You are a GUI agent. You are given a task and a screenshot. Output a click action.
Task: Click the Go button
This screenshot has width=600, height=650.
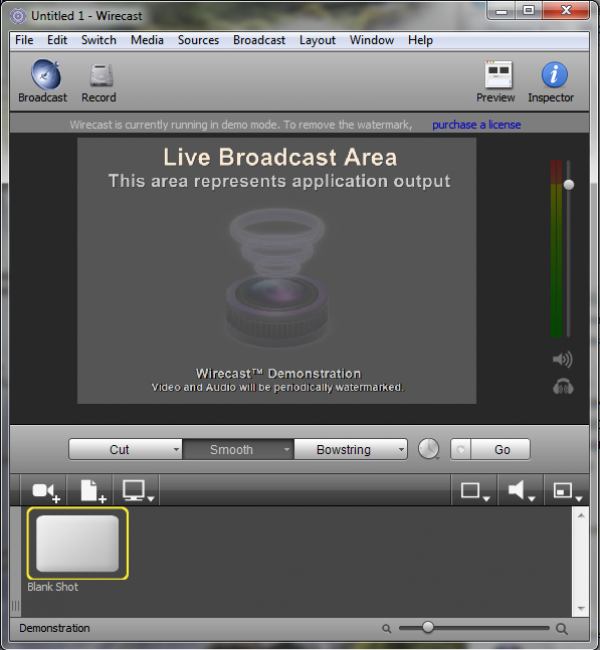click(x=501, y=449)
